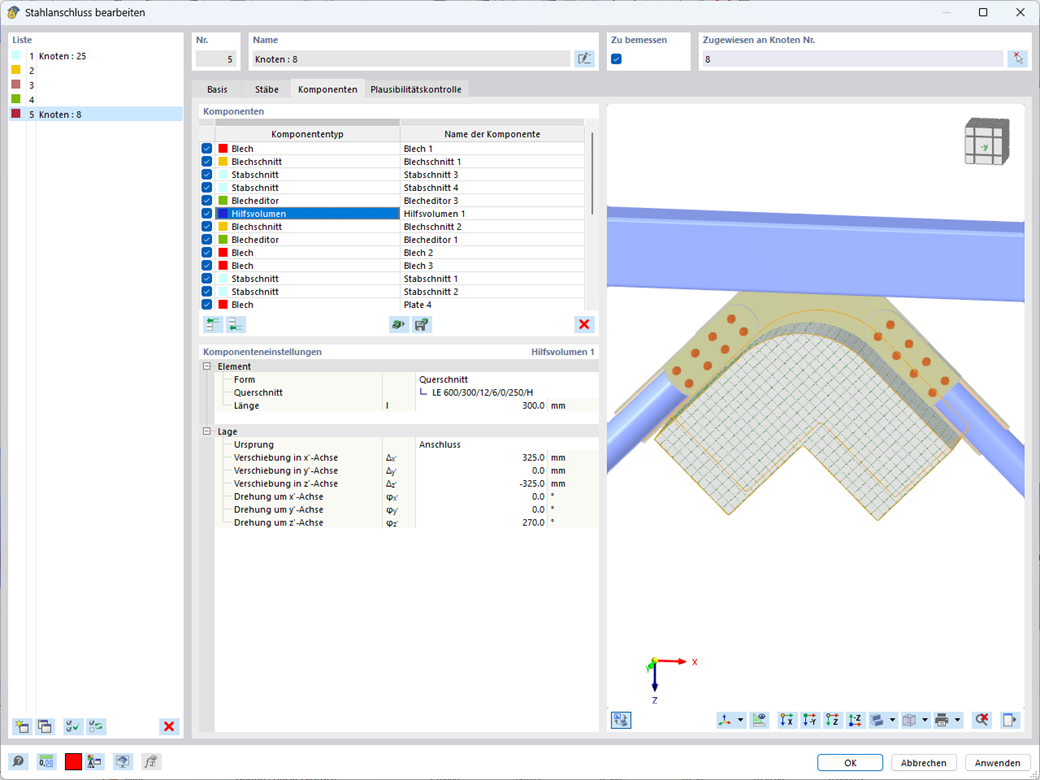Click the Anwenden button

coord(998,763)
